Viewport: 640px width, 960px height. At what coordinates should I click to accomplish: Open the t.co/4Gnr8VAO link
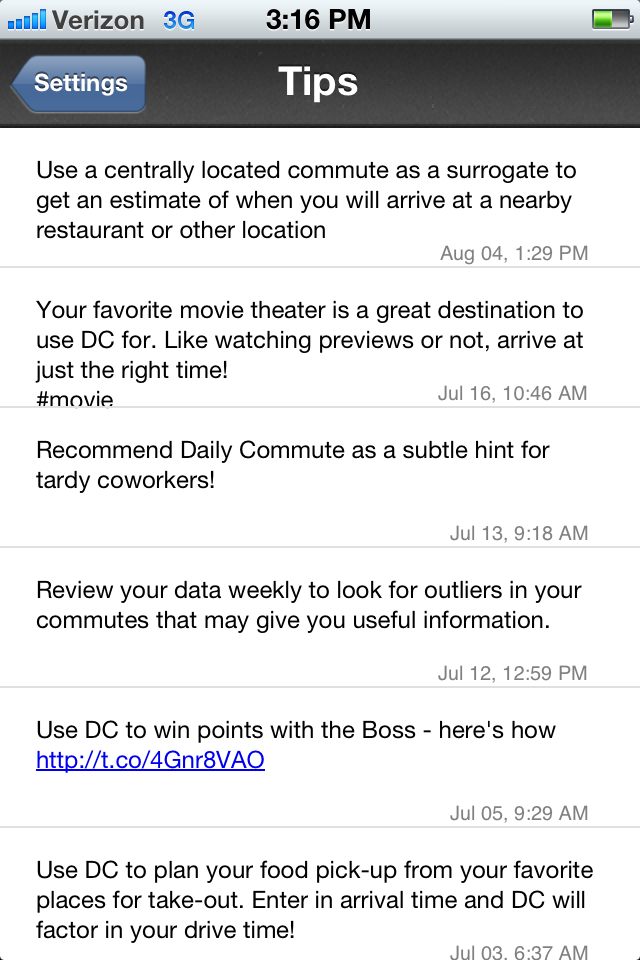pos(150,760)
